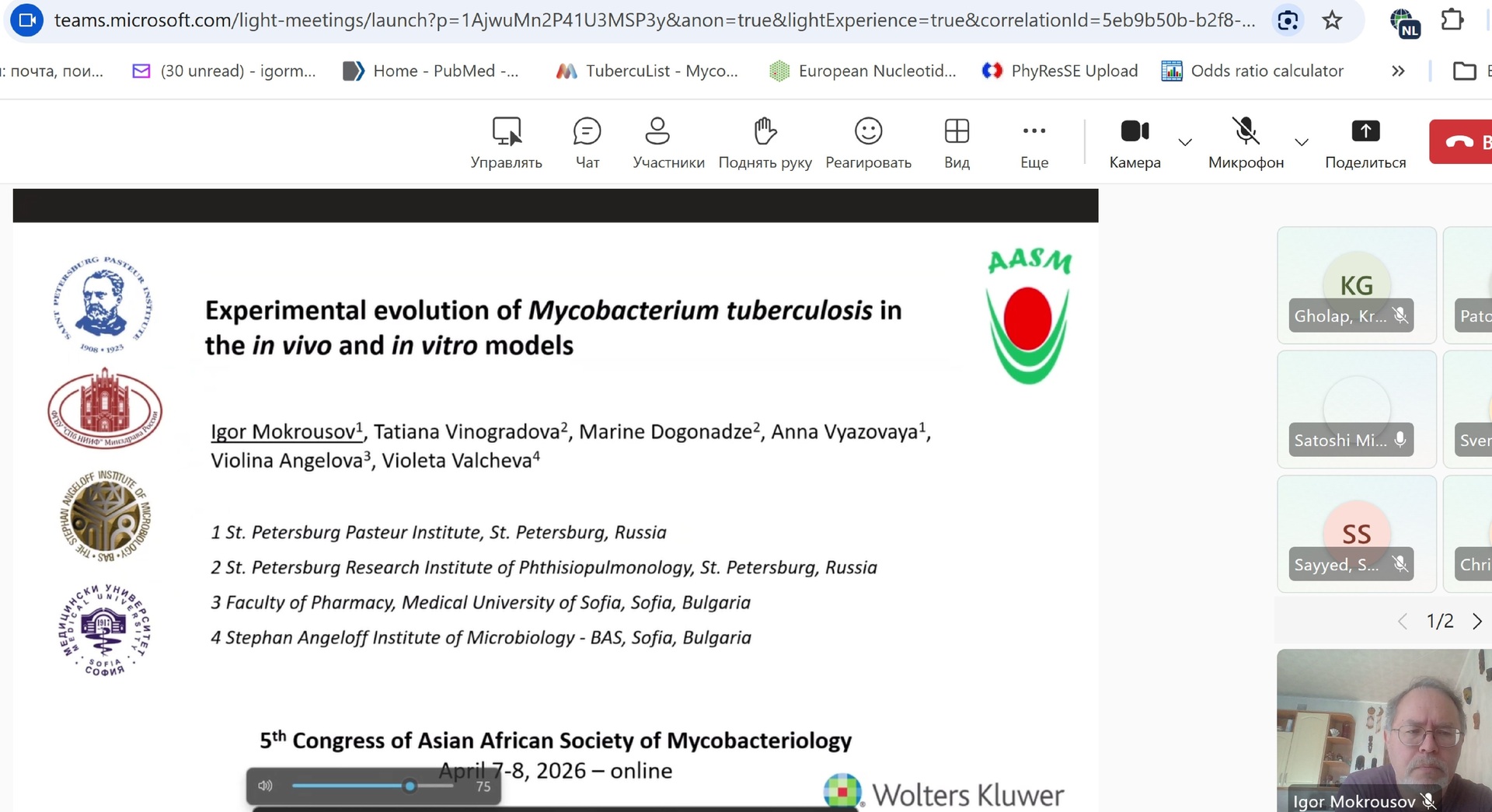This screenshot has width=1492, height=812.
Task: Open the Odds ratio calculator bookmark
Action: pos(1252,71)
